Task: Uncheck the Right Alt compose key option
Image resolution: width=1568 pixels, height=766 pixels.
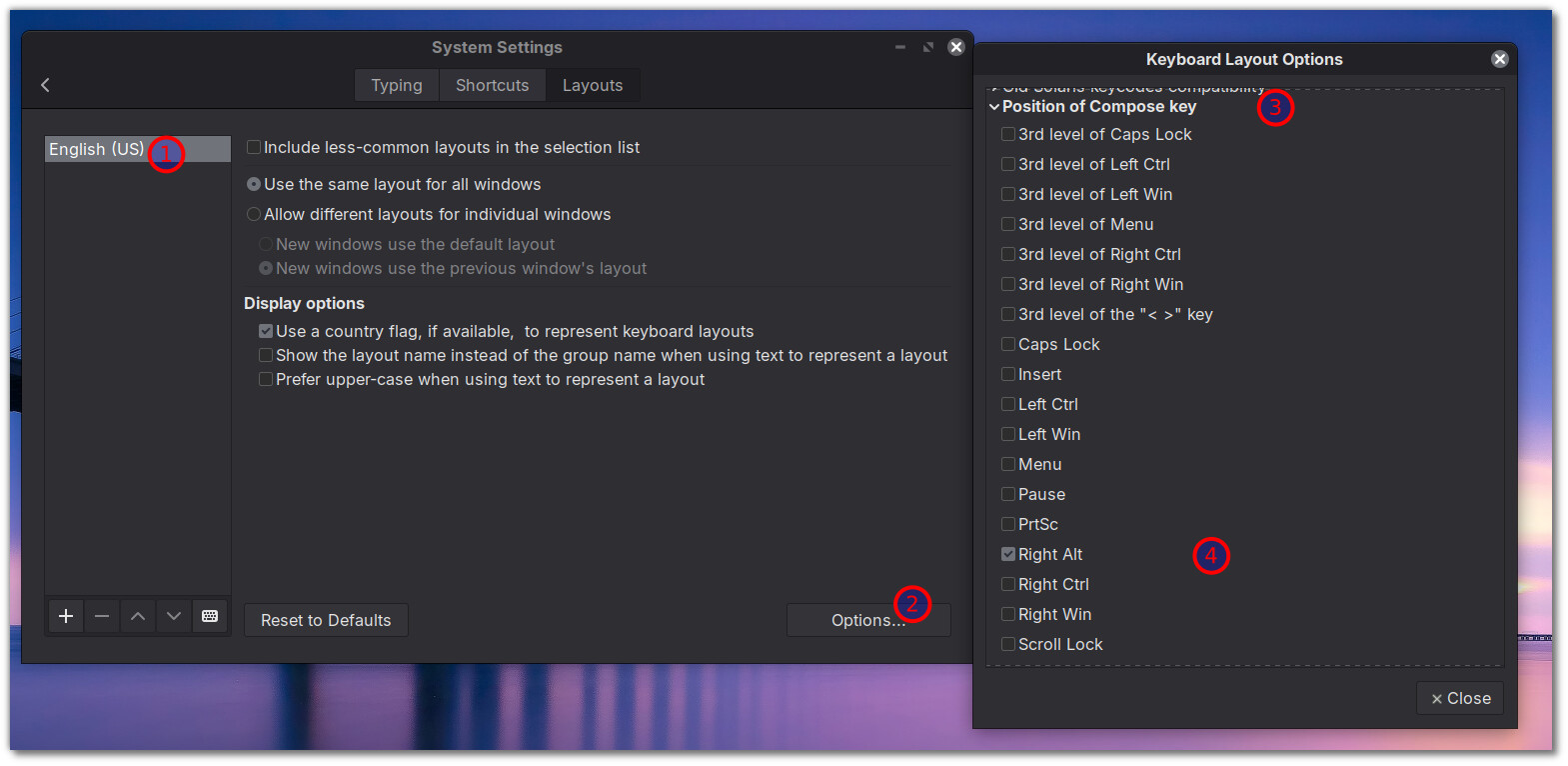Action: (1008, 554)
